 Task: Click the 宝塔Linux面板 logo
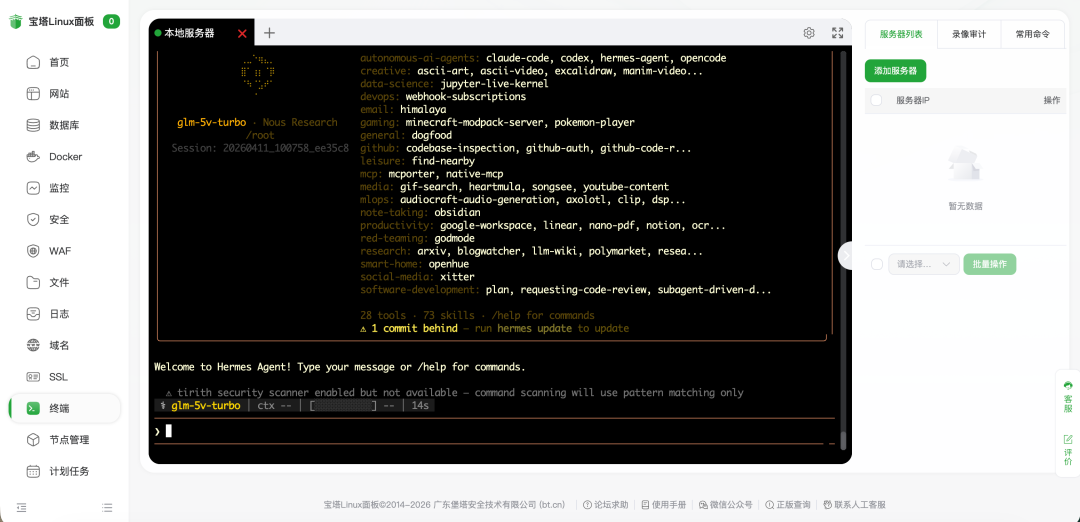click(x=51, y=21)
